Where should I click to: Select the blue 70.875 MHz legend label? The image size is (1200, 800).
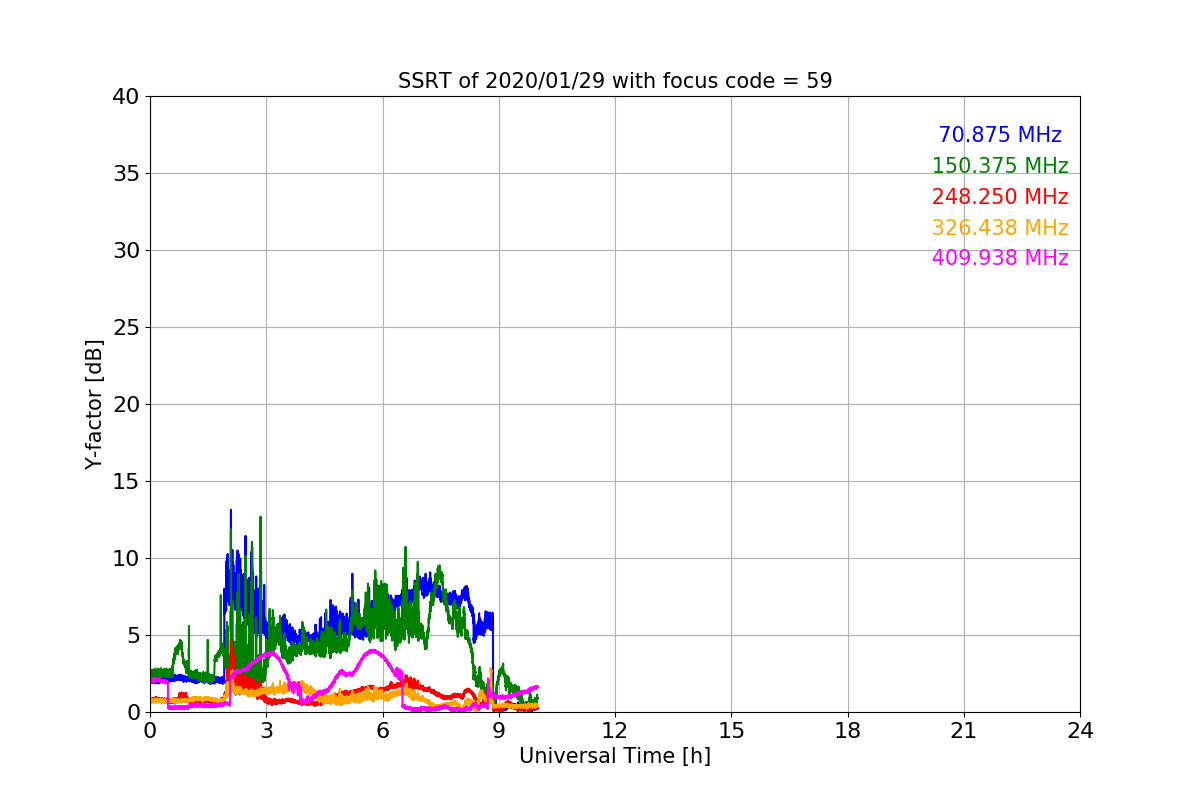(x=1000, y=135)
